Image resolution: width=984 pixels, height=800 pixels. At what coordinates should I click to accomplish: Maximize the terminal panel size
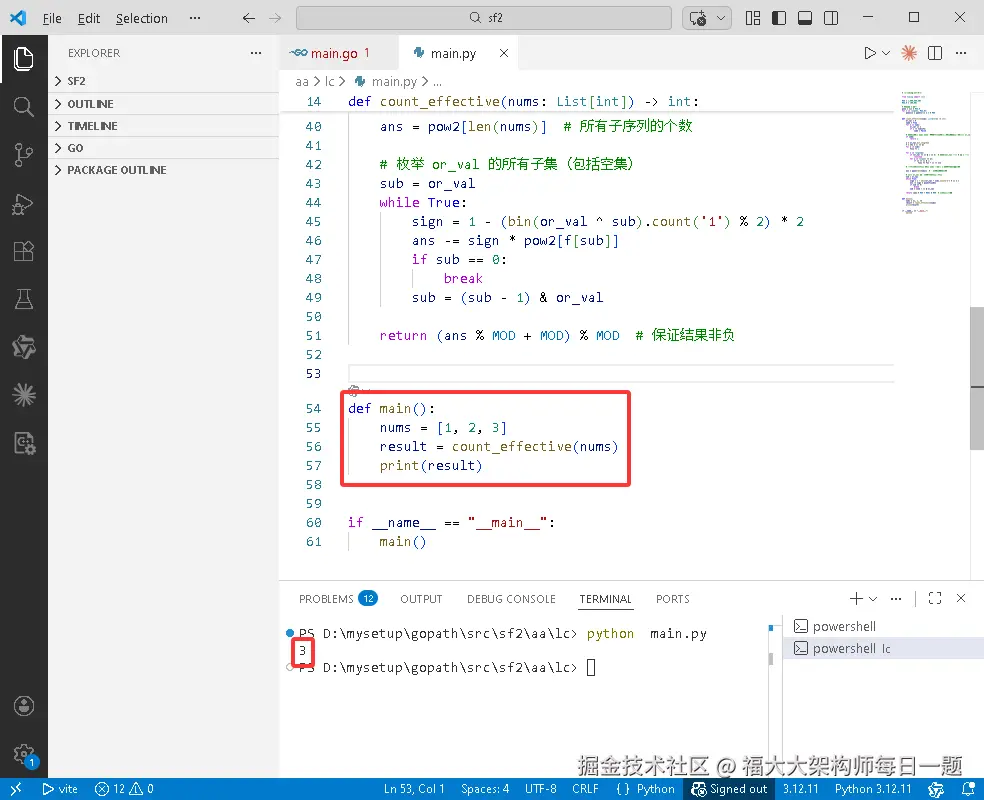(x=935, y=599)
